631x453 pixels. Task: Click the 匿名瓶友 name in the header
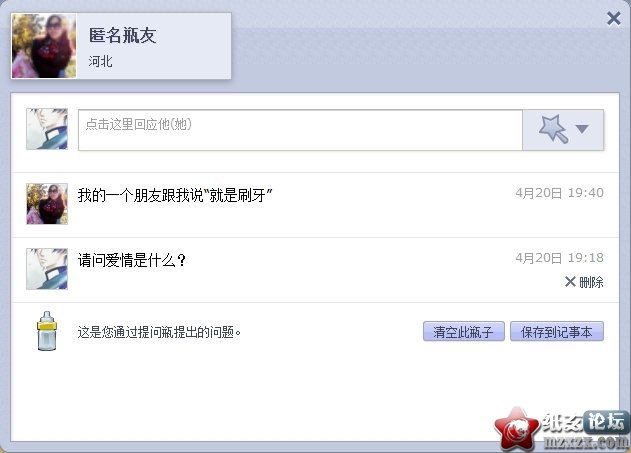coord(122,35)
